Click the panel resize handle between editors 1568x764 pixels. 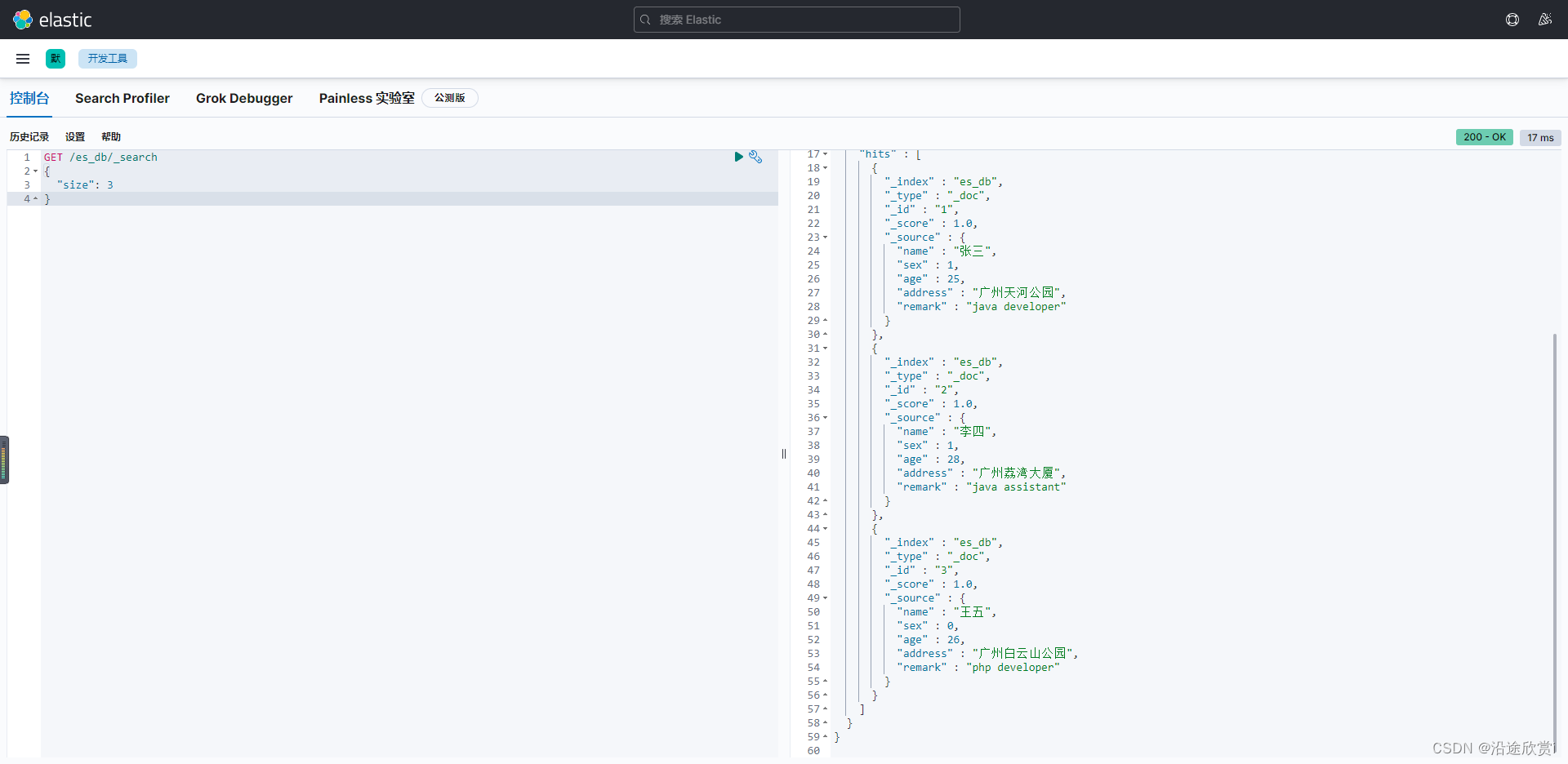coord(784,454)
